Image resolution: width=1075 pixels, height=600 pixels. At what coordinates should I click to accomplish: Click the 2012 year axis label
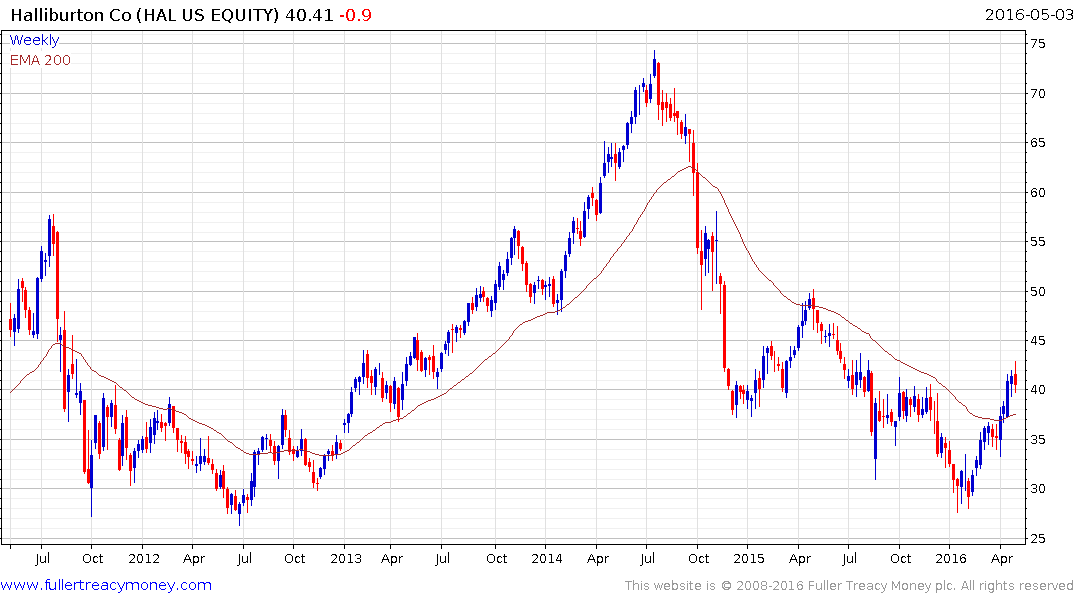pyautogui.click(x=143, y=558)
